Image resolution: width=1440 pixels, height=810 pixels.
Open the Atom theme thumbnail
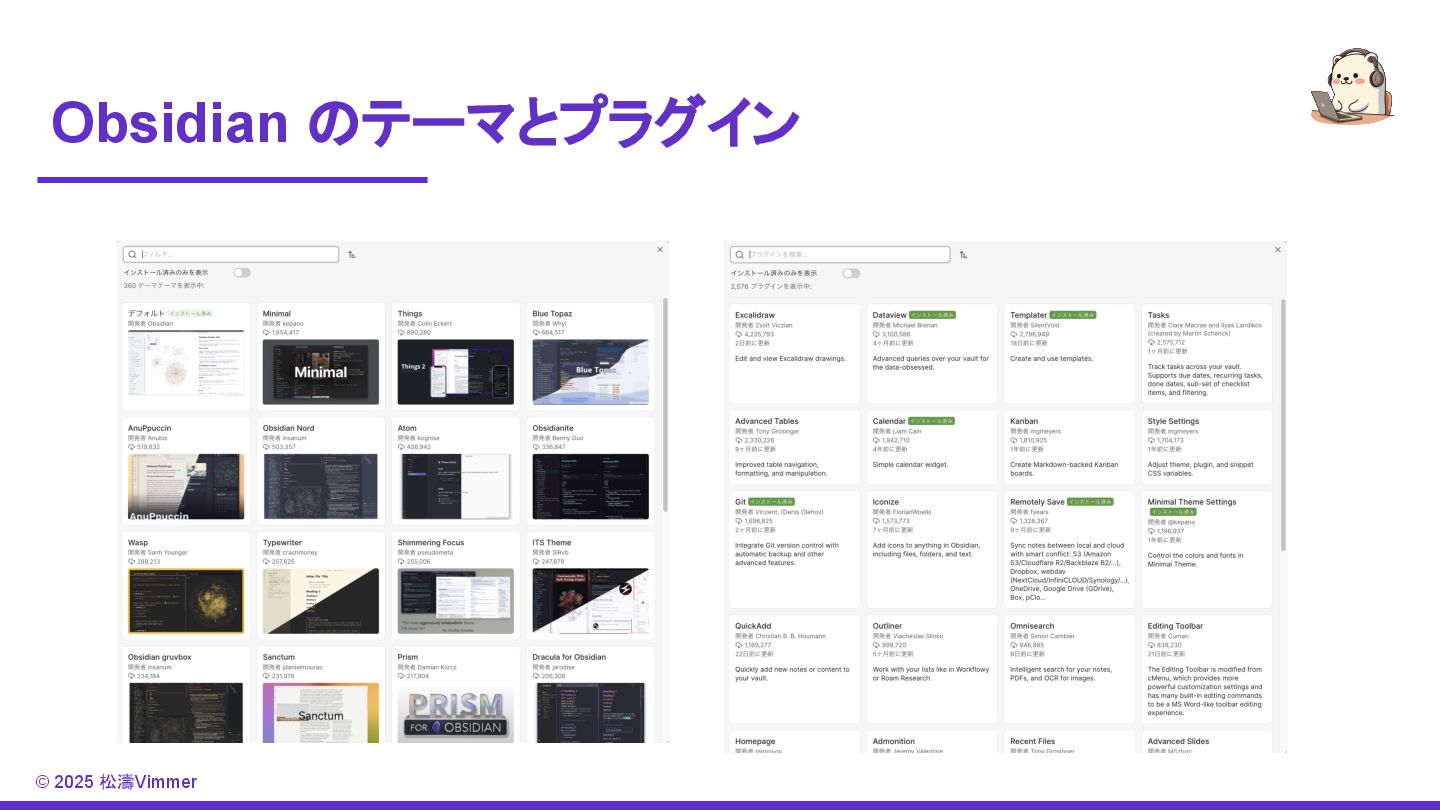[455, 487]
